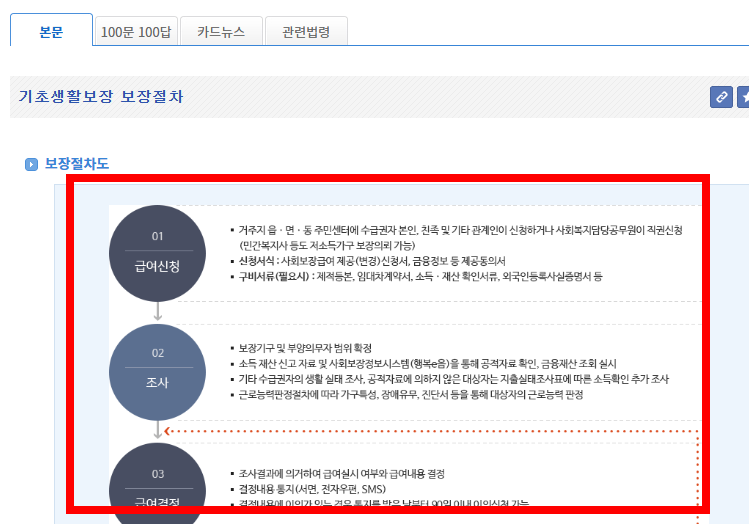Click the (민간복지사 등도 저소득가구 보장의뢰 가능) line
Image resolution: width=749 pixels, height=524 pixels.
(327, 246)
